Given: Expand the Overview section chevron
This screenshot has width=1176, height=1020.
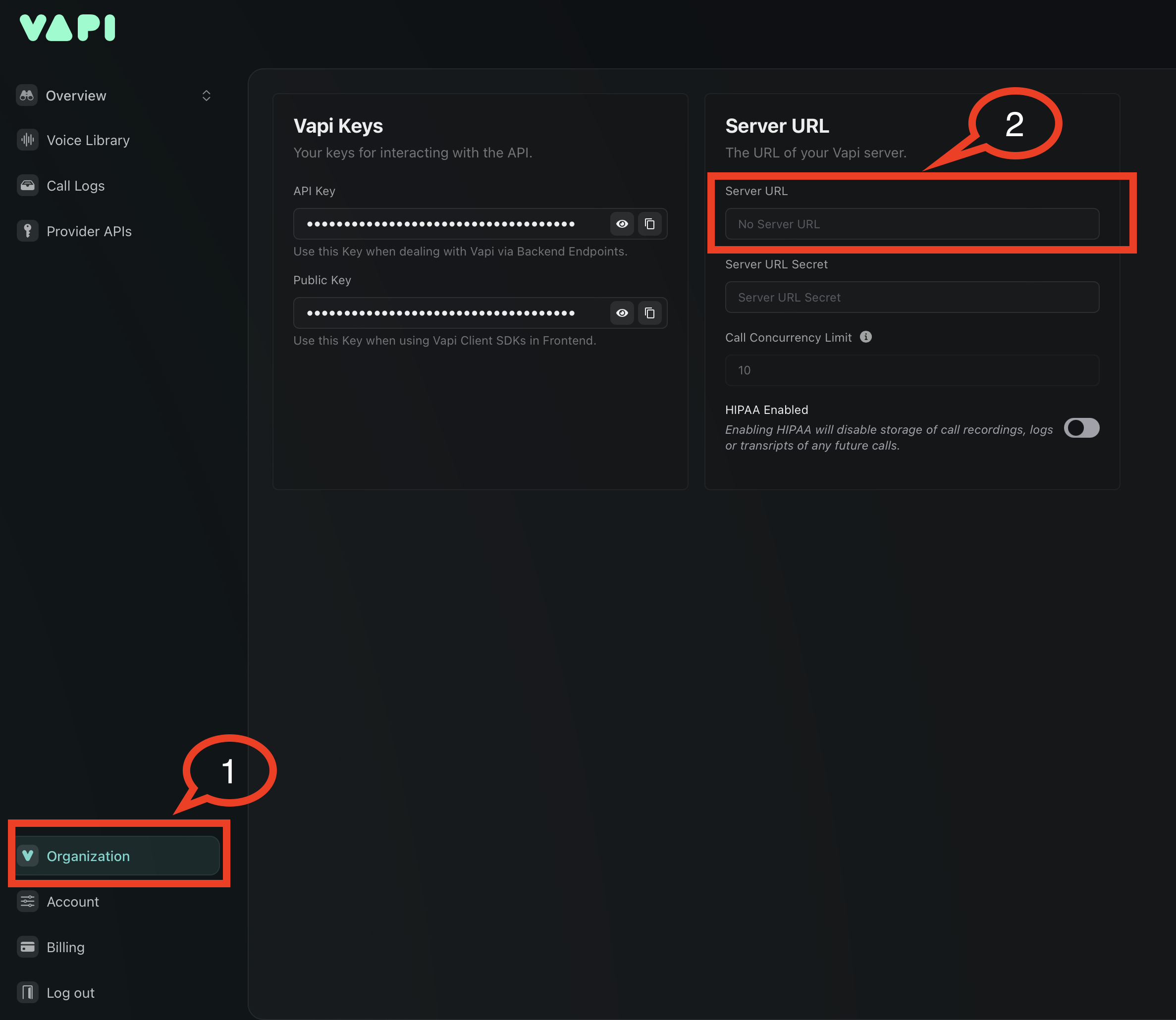Looking at the screenshot, I should [x=206, y=95].
